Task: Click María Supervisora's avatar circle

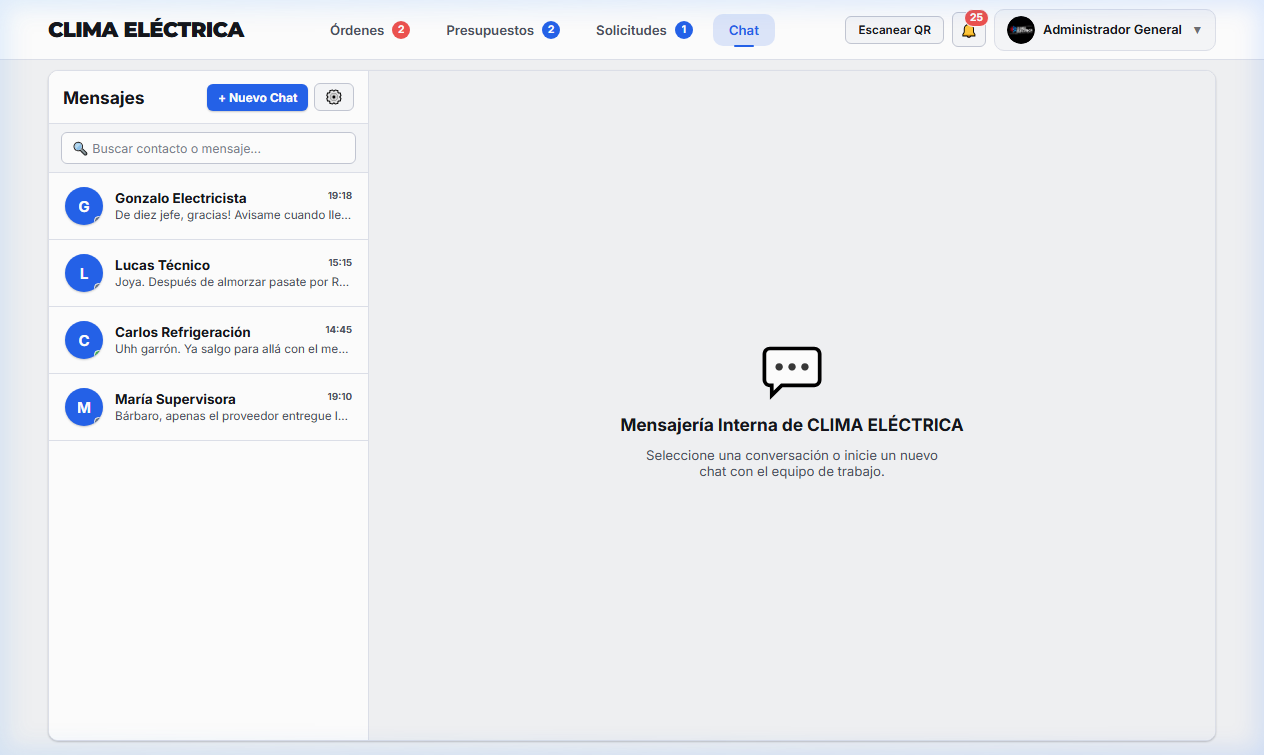Action: (84, 407)
